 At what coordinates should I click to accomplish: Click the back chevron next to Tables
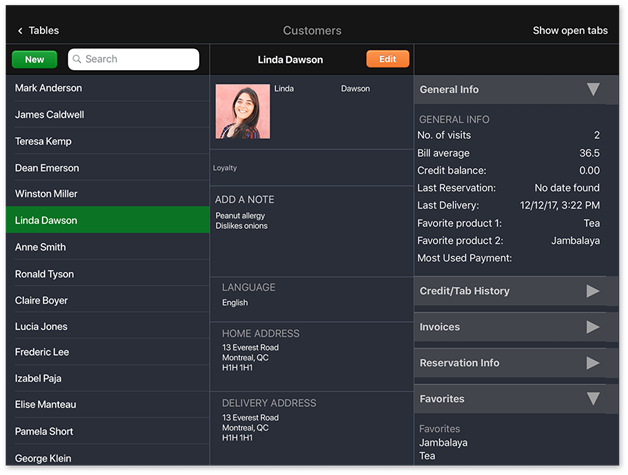coord(20,31)
